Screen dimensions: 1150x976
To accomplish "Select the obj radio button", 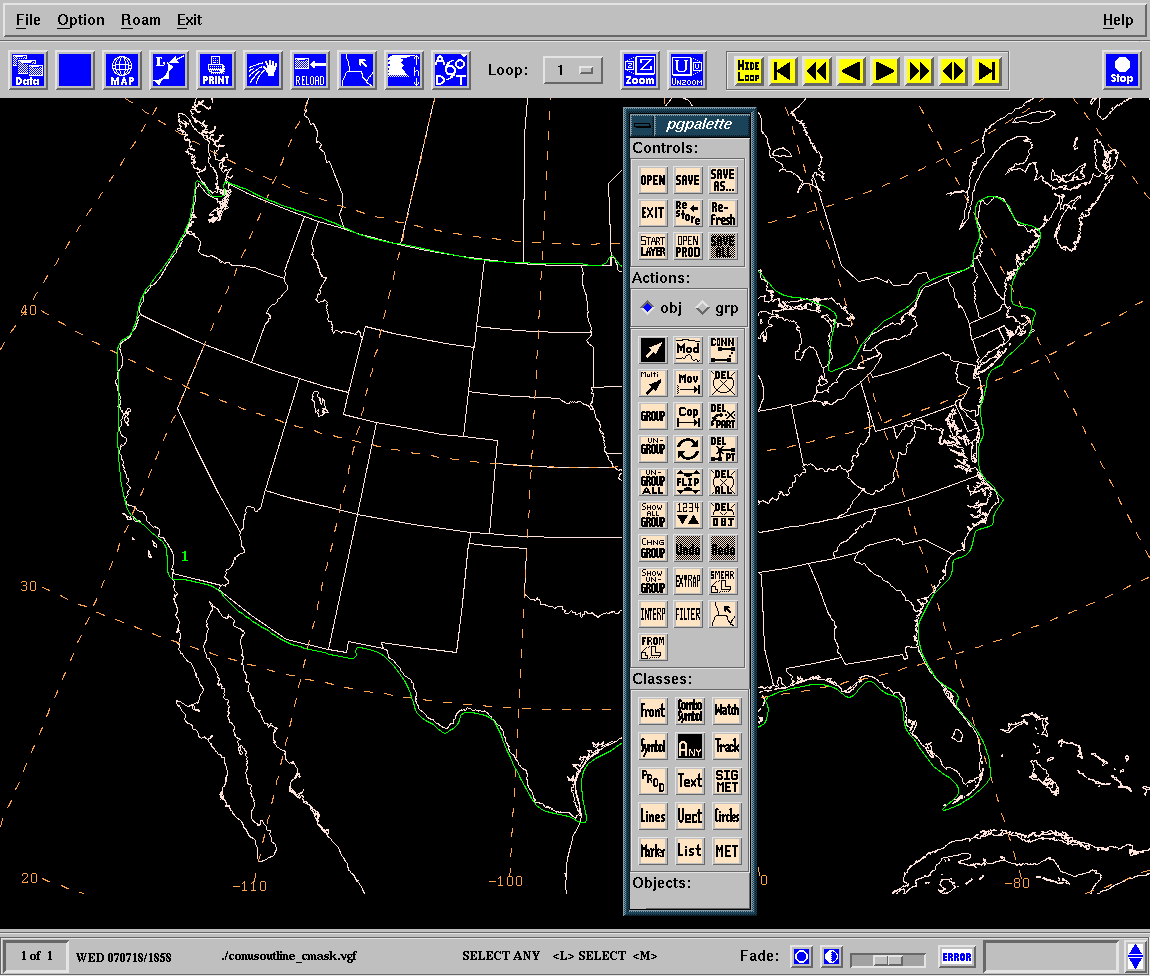I will [x=648, y=308].
